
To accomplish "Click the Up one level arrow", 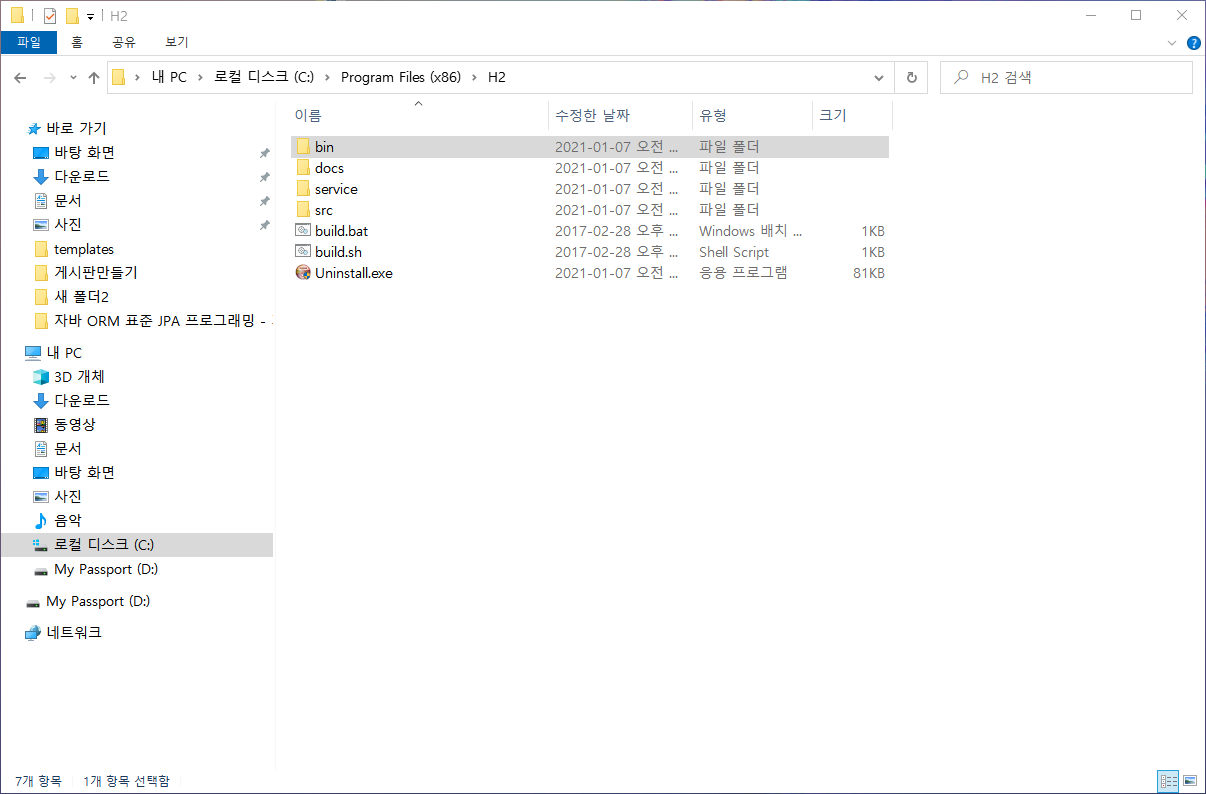I will coord(94,77).
